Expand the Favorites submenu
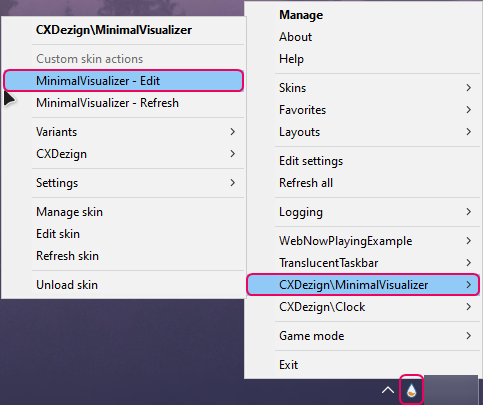This screenshot has width=483, height=405. [x=363, y=110]
